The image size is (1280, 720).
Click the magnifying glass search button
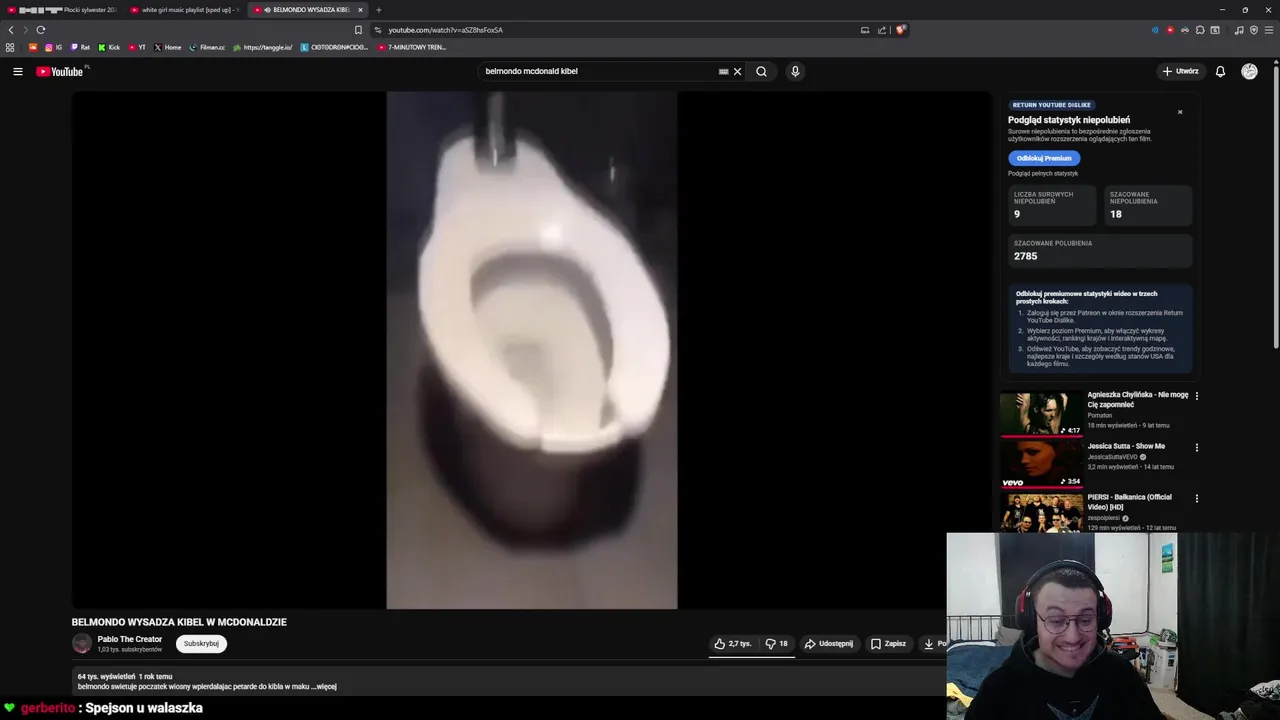click(761, 71)
